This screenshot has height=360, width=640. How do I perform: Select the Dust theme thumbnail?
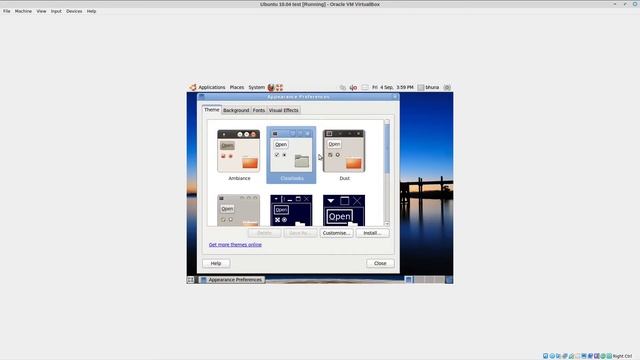(344, 151)
